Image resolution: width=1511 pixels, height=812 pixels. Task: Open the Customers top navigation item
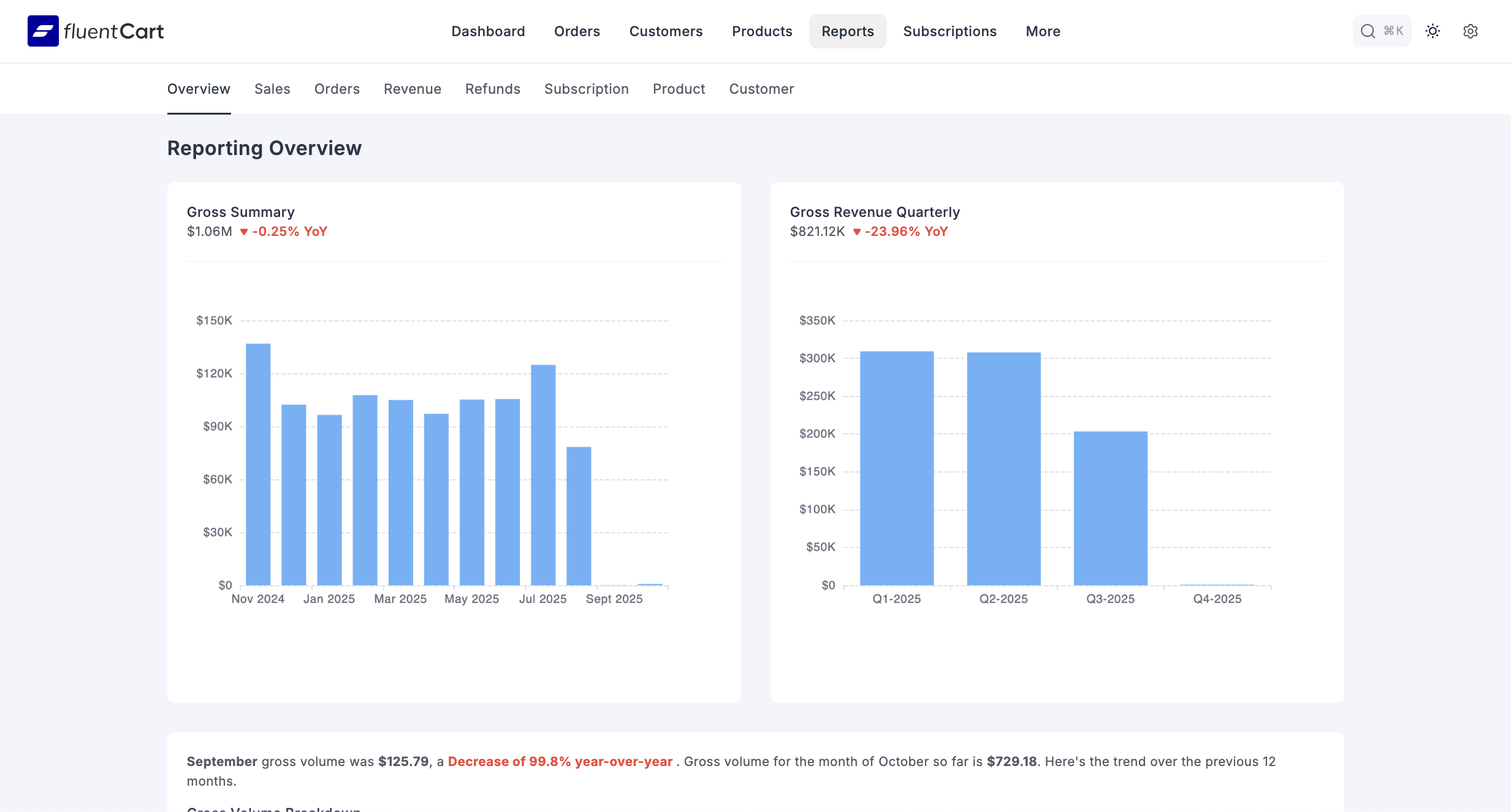point(666,31)
